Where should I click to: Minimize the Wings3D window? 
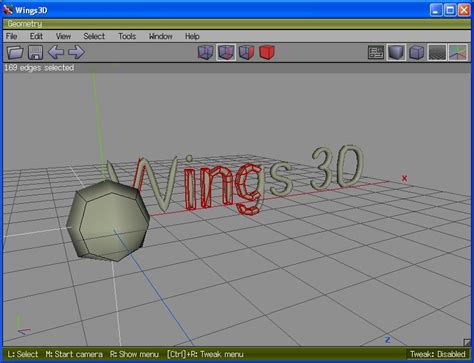(436, 10)
